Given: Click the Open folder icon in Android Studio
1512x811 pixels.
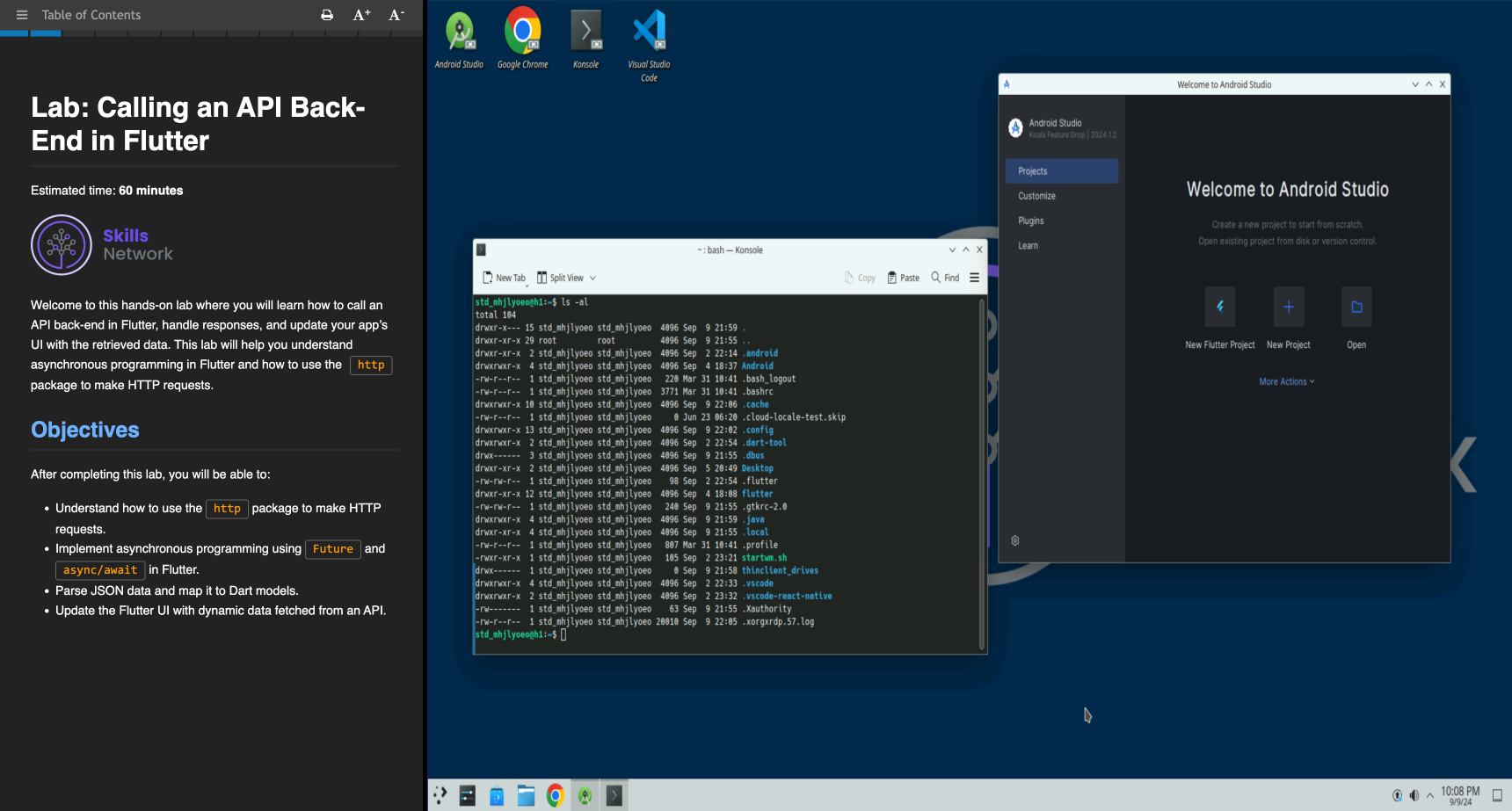Looking at the screenshot, I should (1356, 307).
